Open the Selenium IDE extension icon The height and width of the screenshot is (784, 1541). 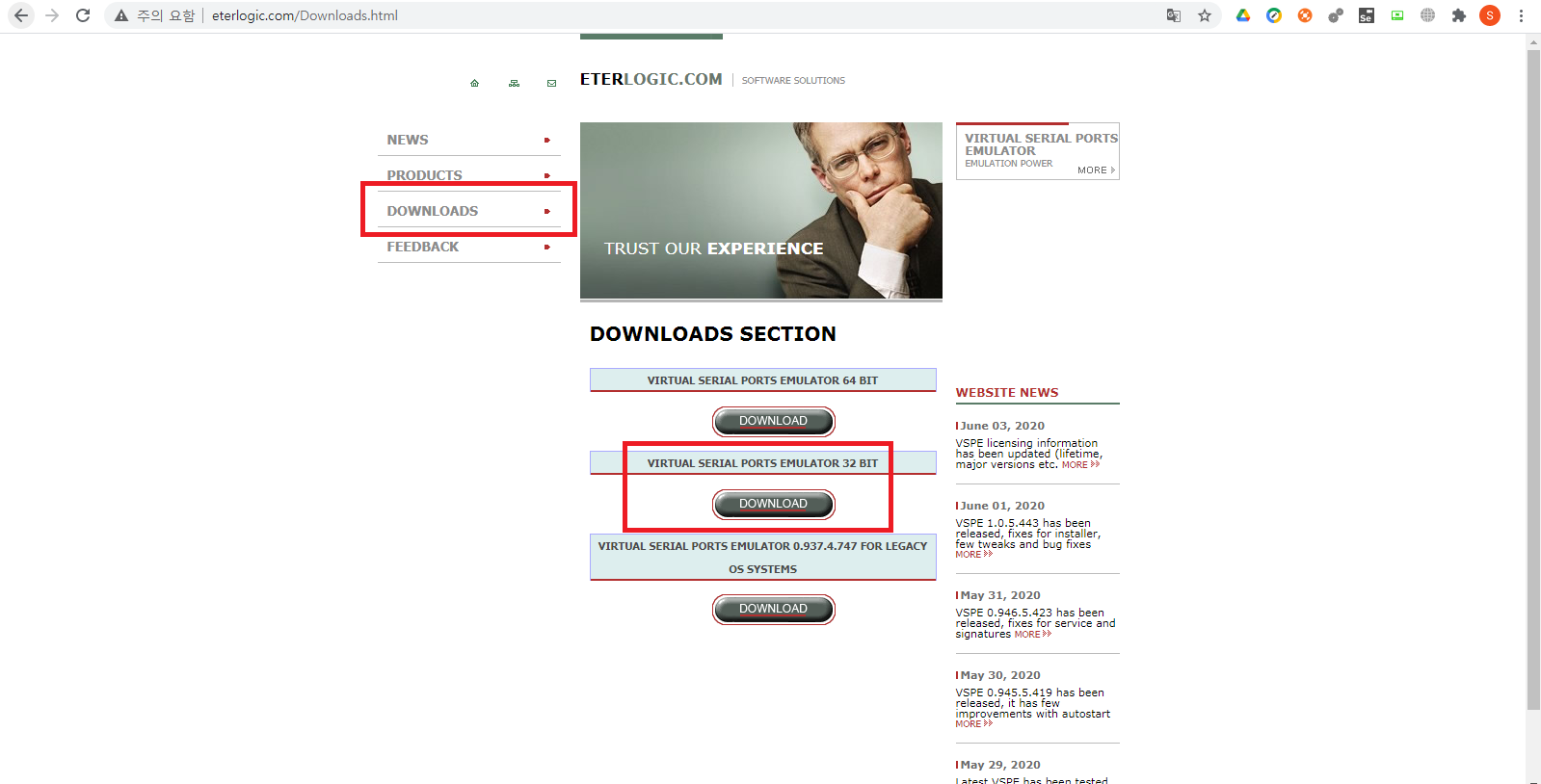pyautogui.click(x=1367, y=15)
